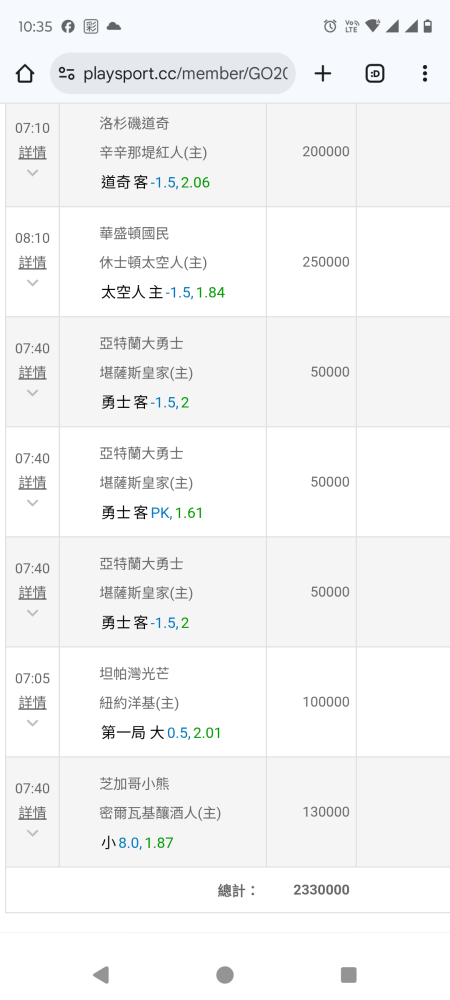450x1000 pixels.
Task: Open 詳情 link for 08:10 game
Action: pyautogui.click(x=33, y=263)
